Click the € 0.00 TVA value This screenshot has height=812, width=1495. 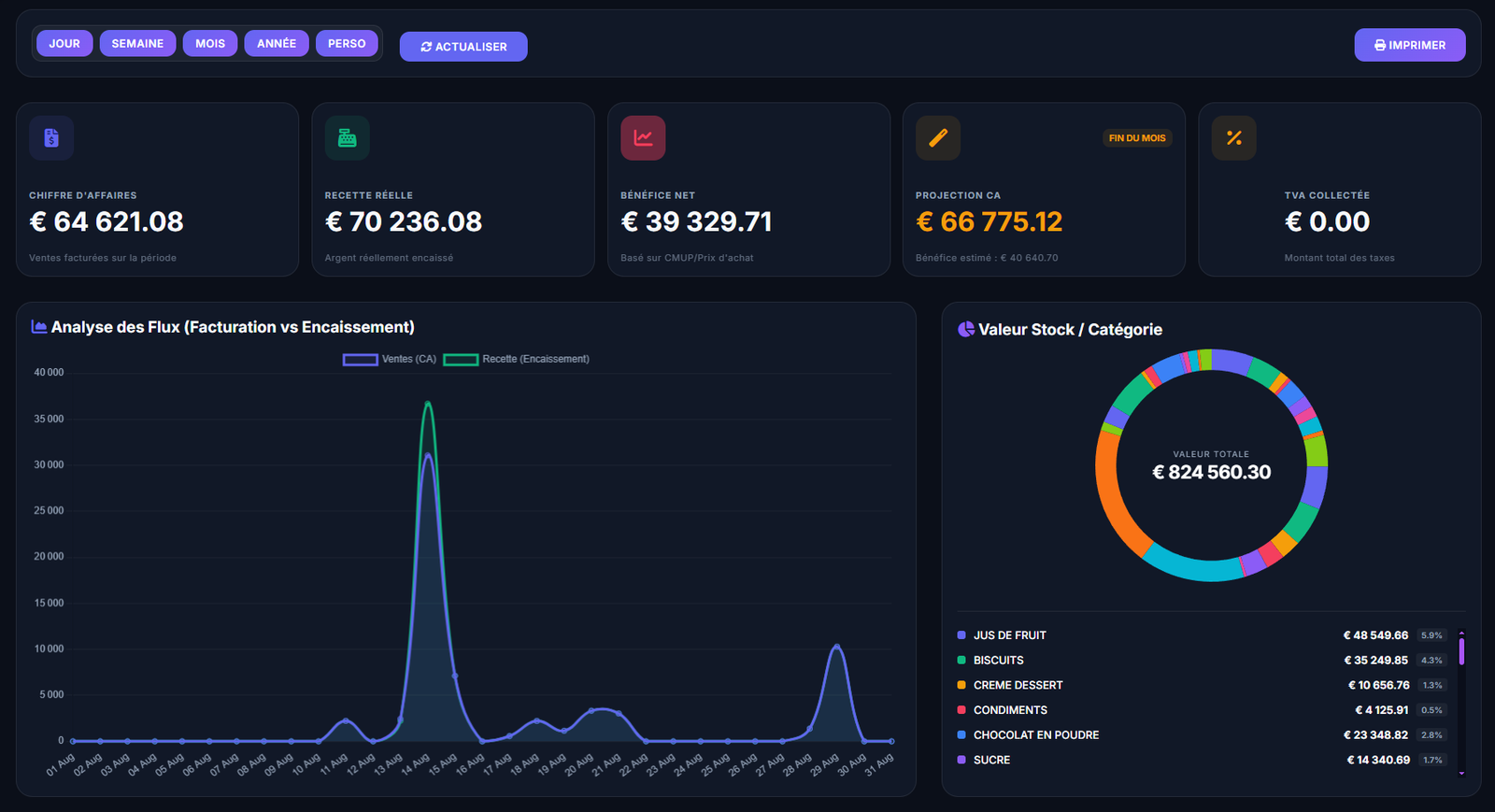point(1327,221)
